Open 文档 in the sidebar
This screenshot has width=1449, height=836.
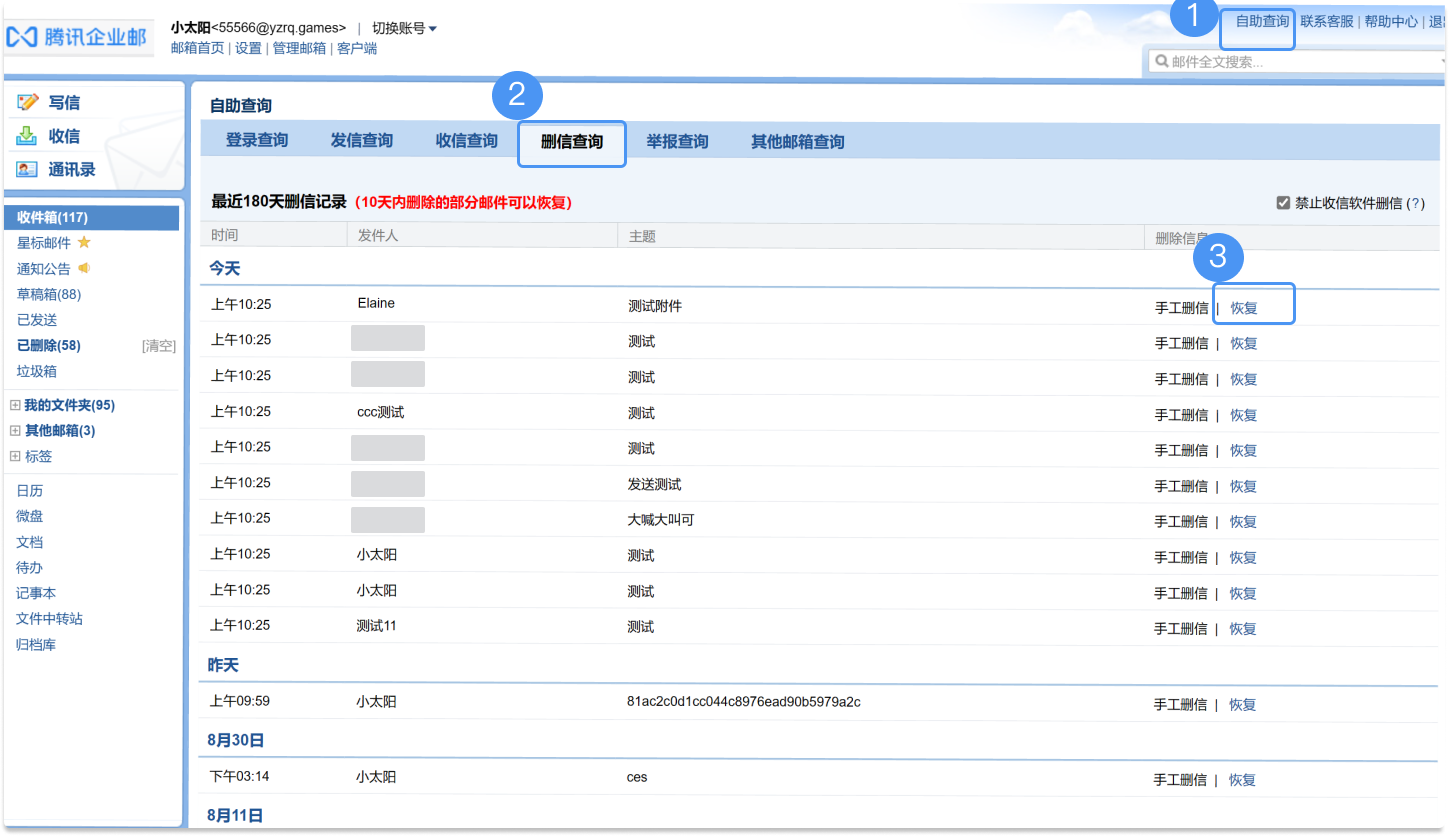point(30,542)
